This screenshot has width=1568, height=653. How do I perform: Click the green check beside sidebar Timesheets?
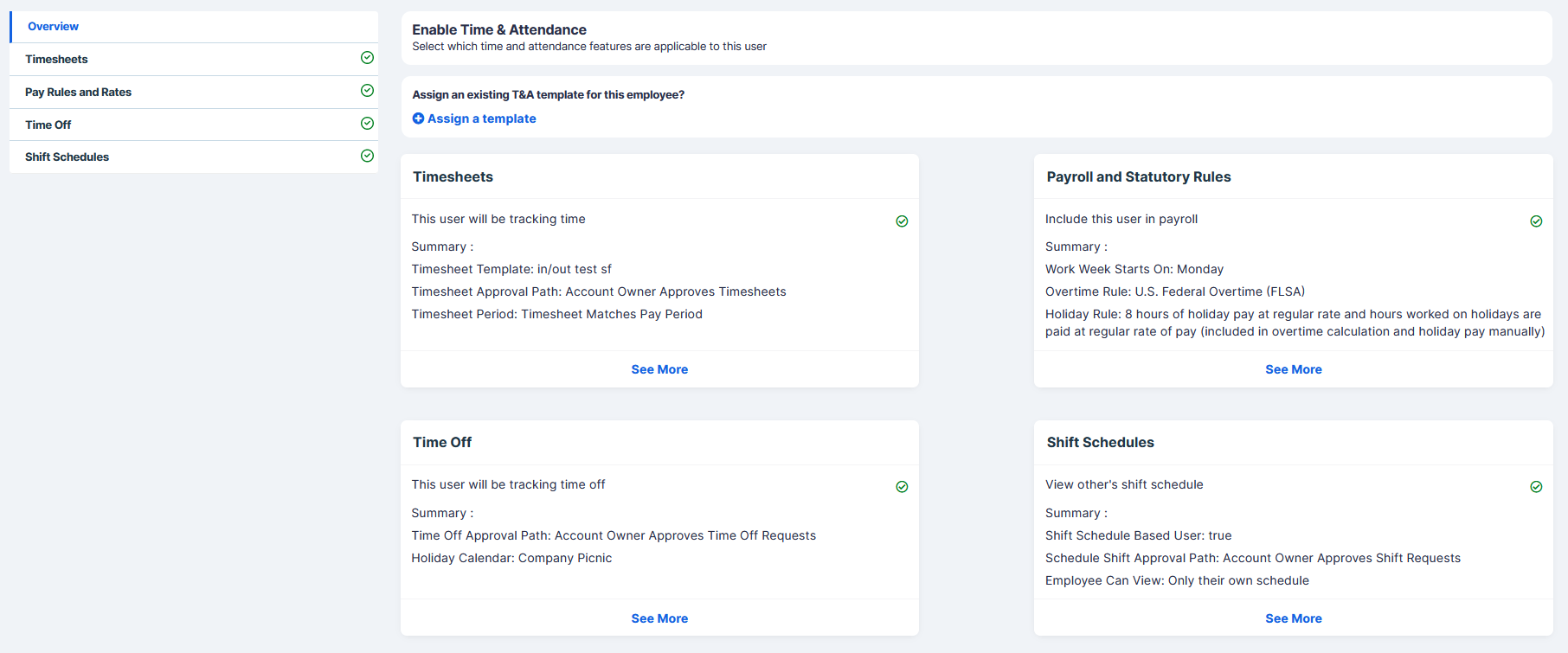coord(367,58)
